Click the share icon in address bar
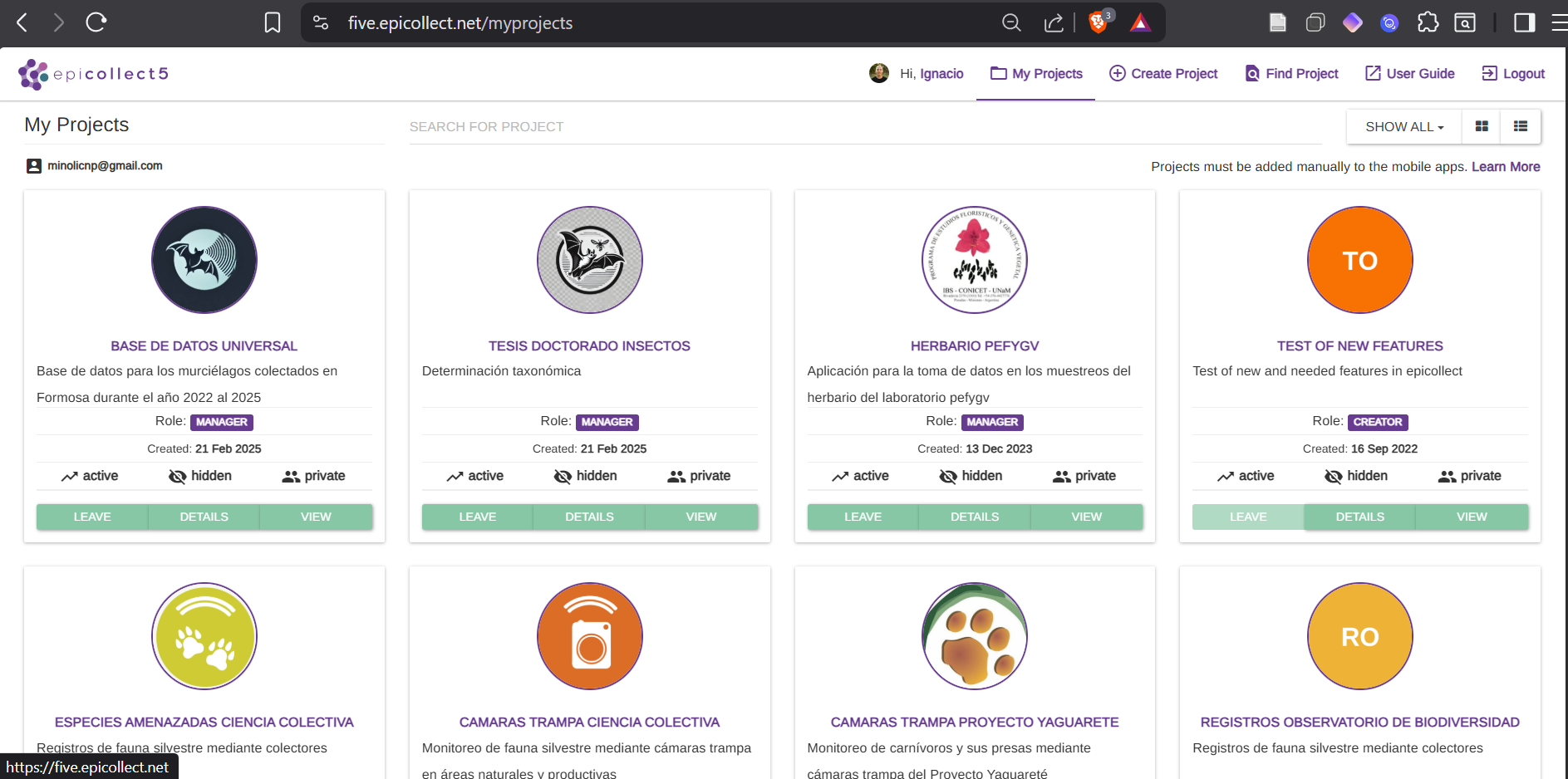Viewport: 1568px width, 779px height. [x=1054, y=22]
